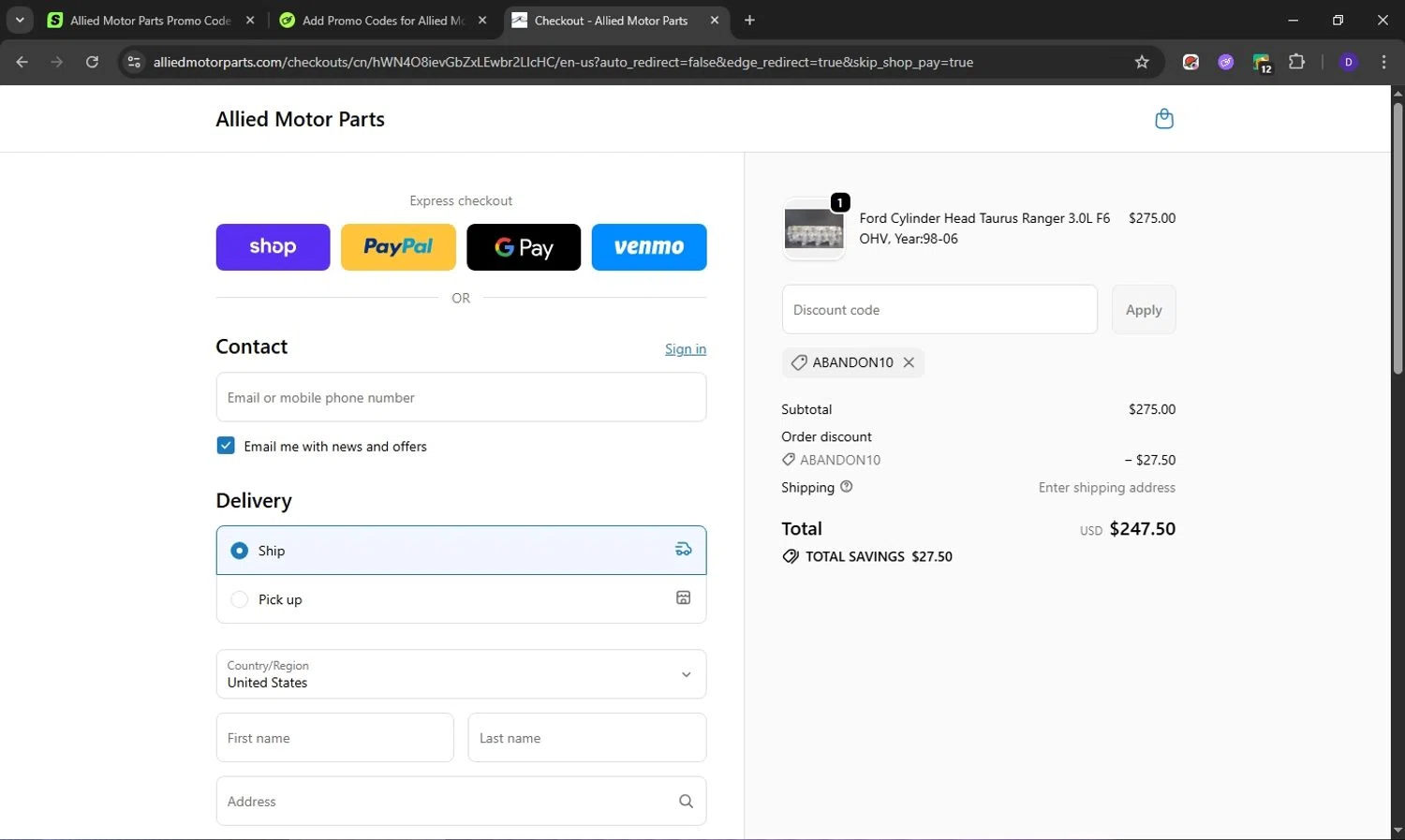The width and height of the screenshot is (1405, 840).
Task: Click the browser forward arrow
Action: pos(57,62)
